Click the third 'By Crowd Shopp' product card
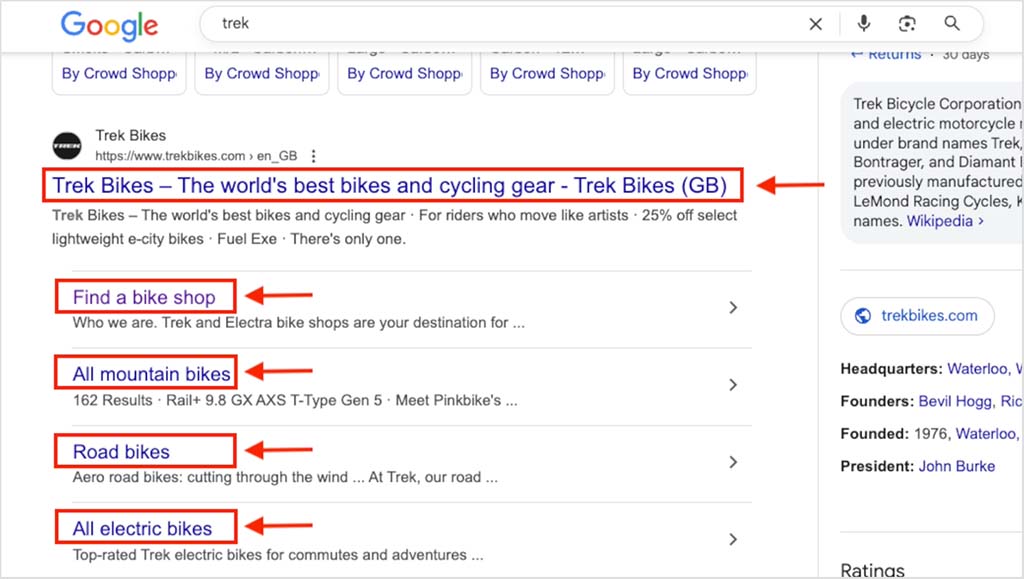The width and height of the screenshot is (1024, 579). click(405, 74)
